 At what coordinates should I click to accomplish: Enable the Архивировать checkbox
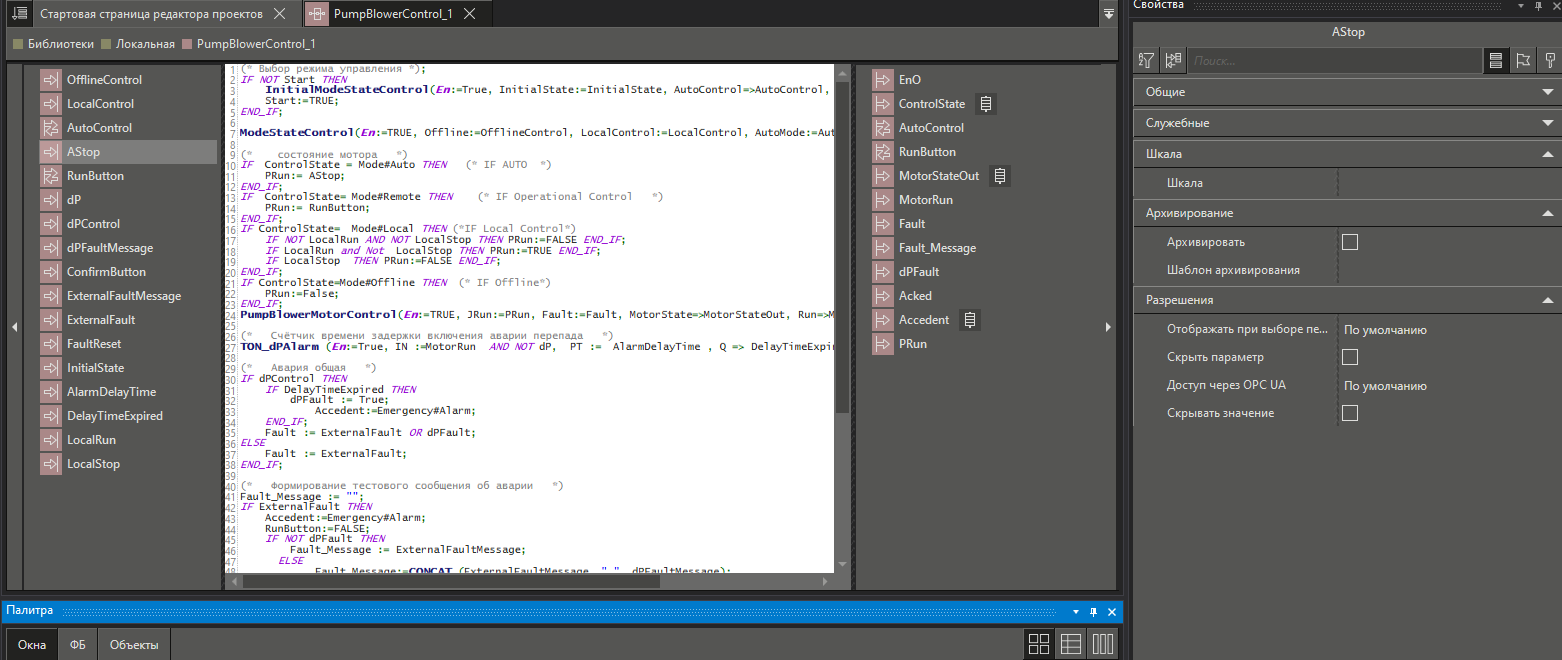point(1349,241)
